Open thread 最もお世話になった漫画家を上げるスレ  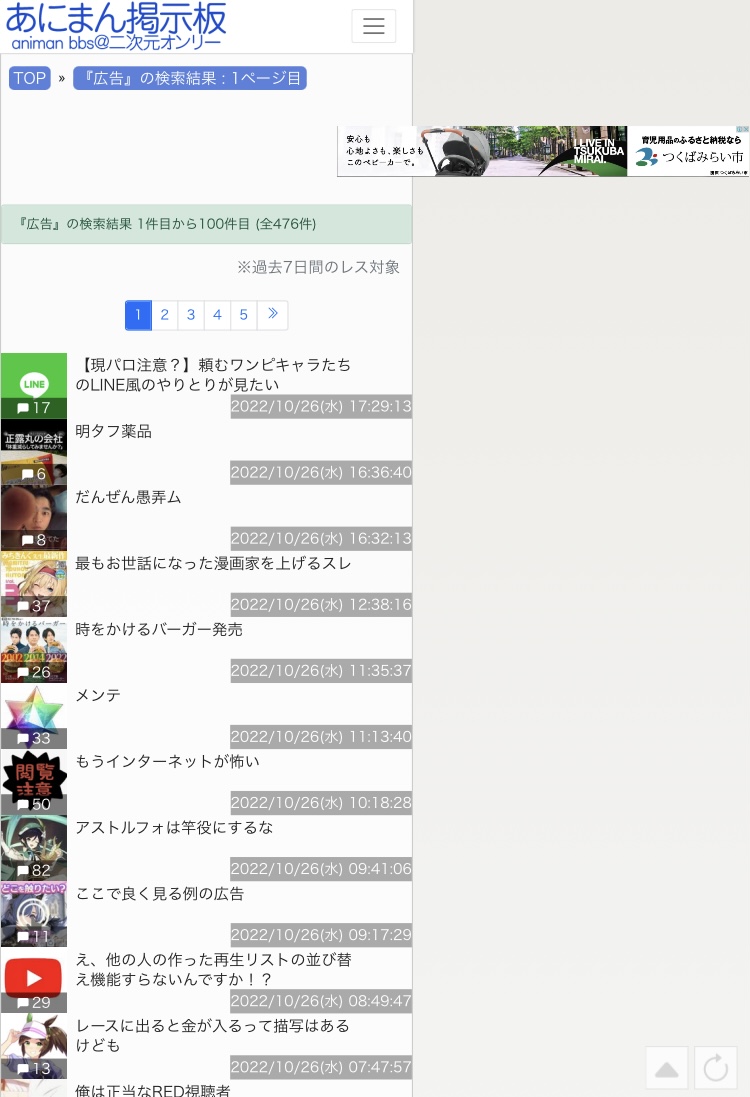click(x=213, y=563)
